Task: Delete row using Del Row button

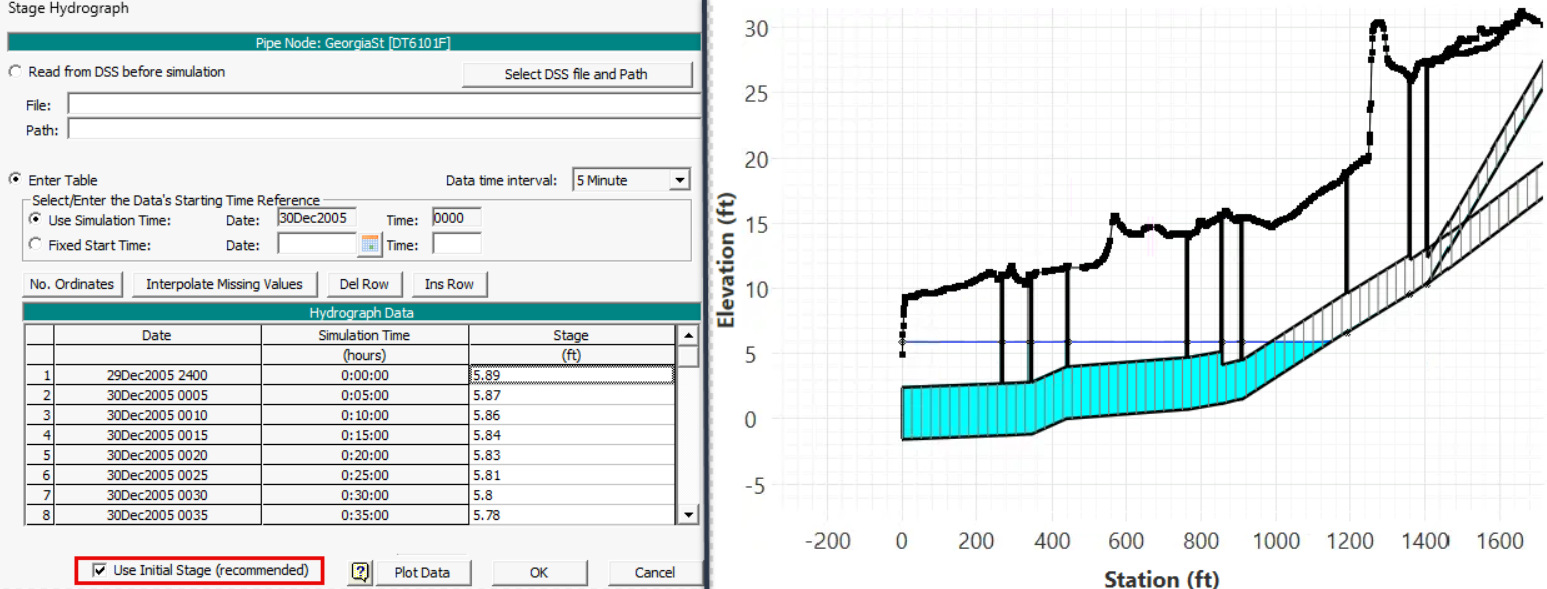Action: tap(365, 284)
